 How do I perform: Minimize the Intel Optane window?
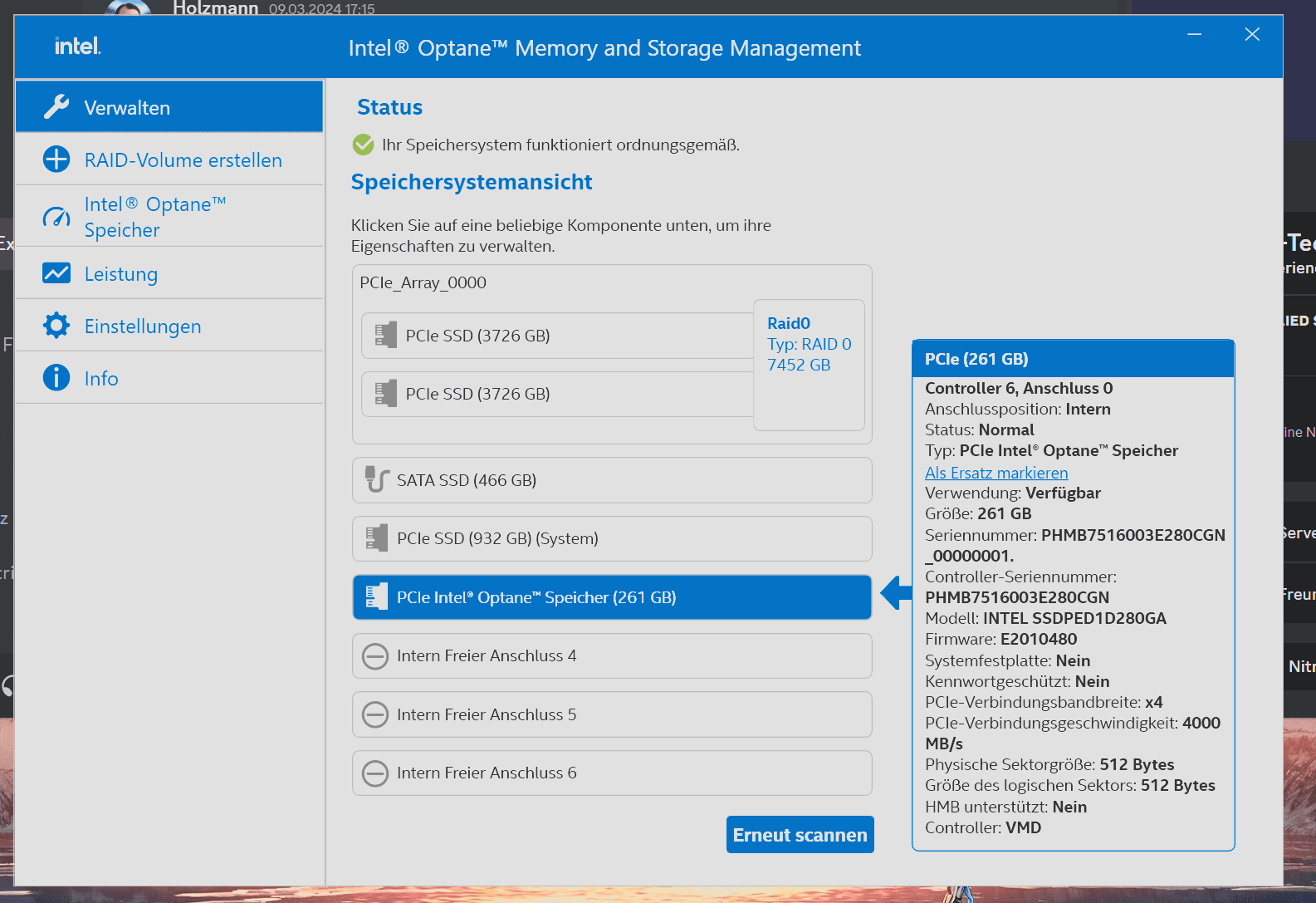[x=1195, y=34]
